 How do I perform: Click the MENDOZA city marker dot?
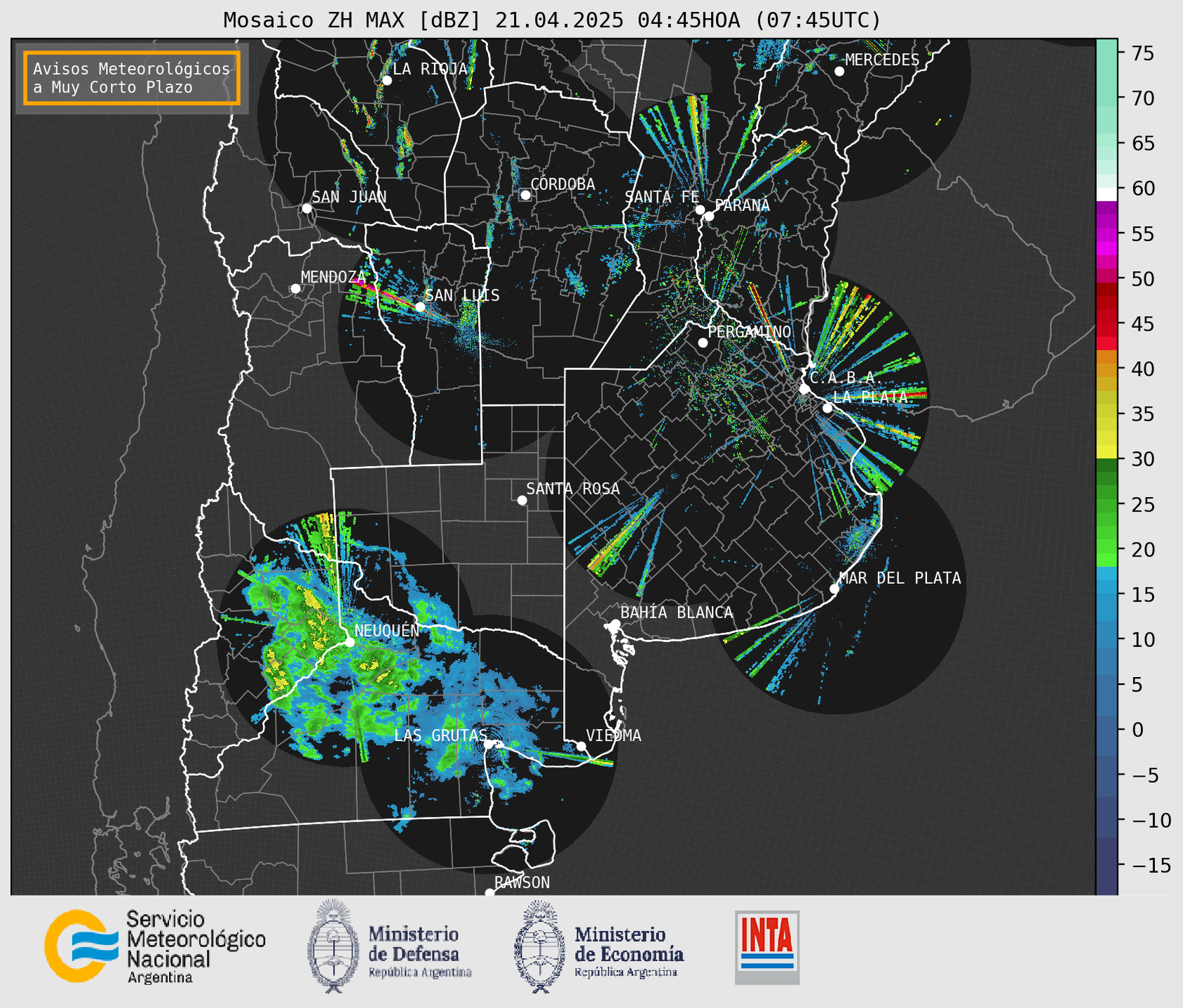[295, 289]
